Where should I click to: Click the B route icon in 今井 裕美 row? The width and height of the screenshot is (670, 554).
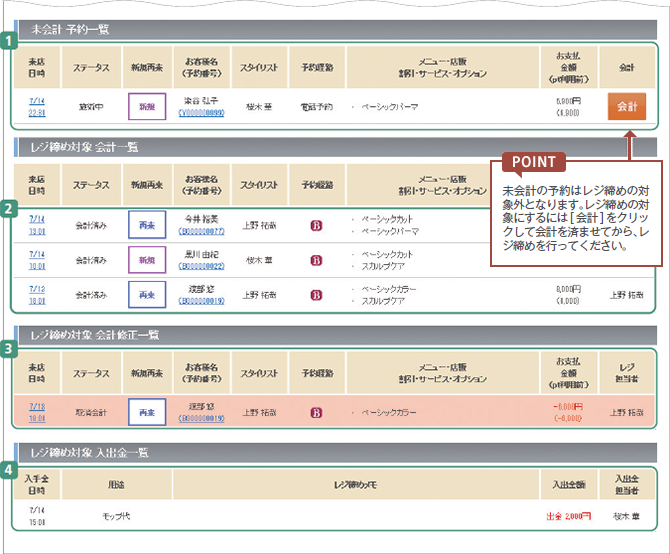click(317, 223)
